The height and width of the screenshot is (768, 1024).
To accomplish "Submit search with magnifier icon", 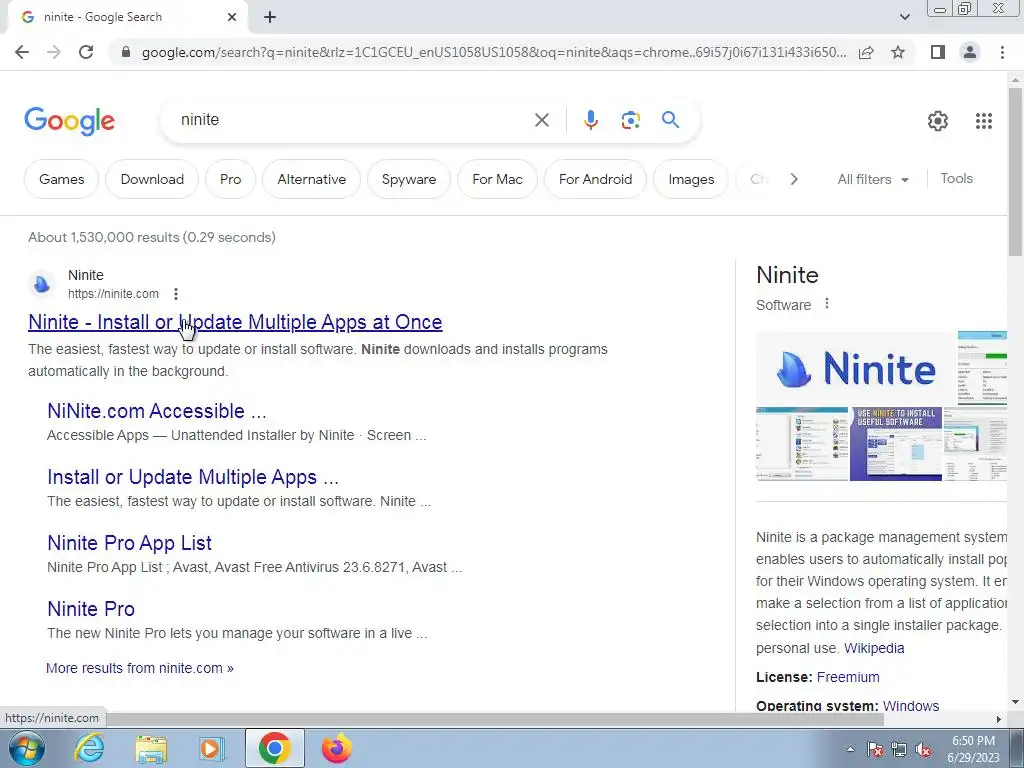I will (670, 120).
